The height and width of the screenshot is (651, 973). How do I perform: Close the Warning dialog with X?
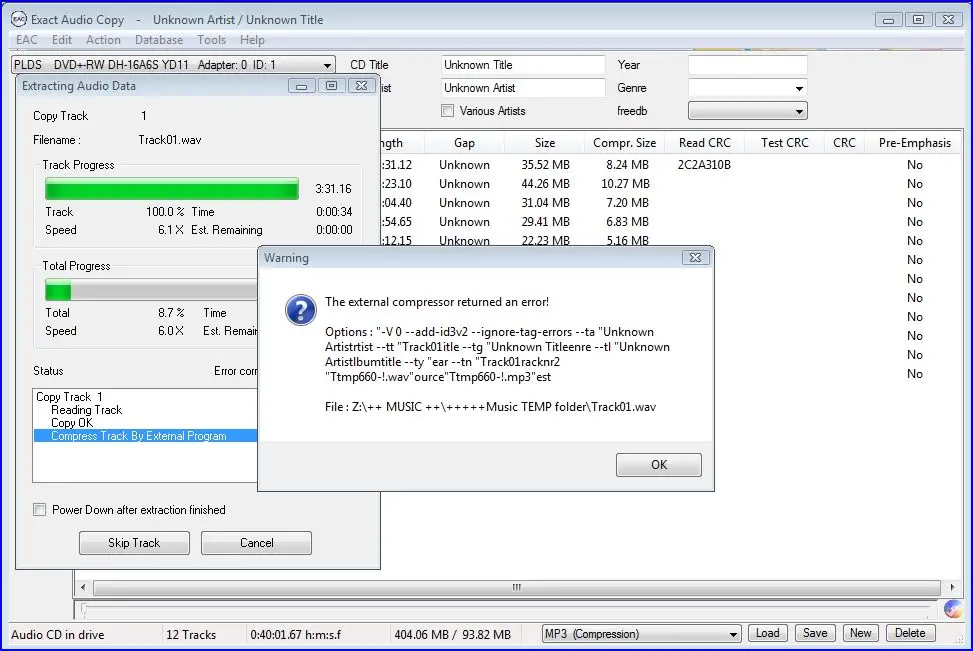point(695,258)
